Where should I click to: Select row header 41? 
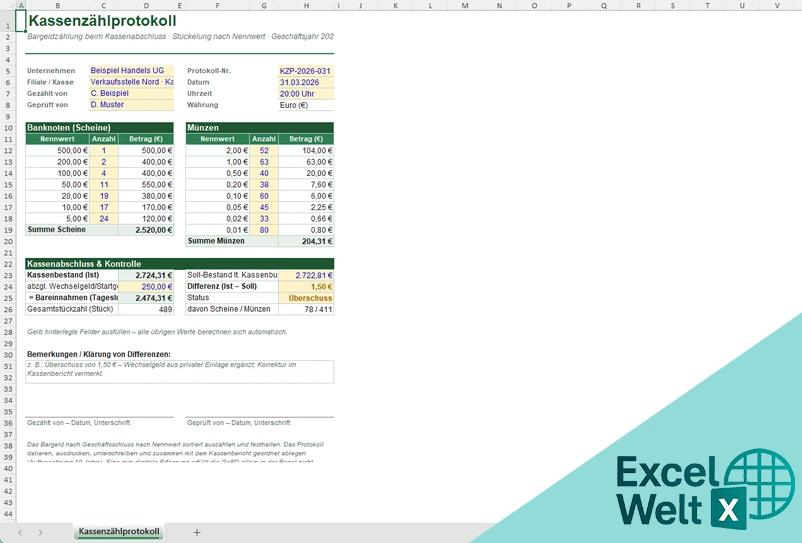(8, 480)
